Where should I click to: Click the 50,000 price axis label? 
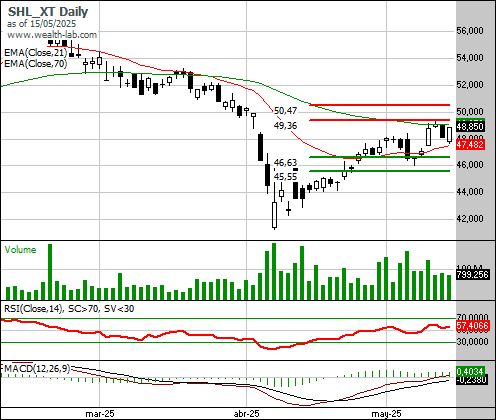[470, 111]
